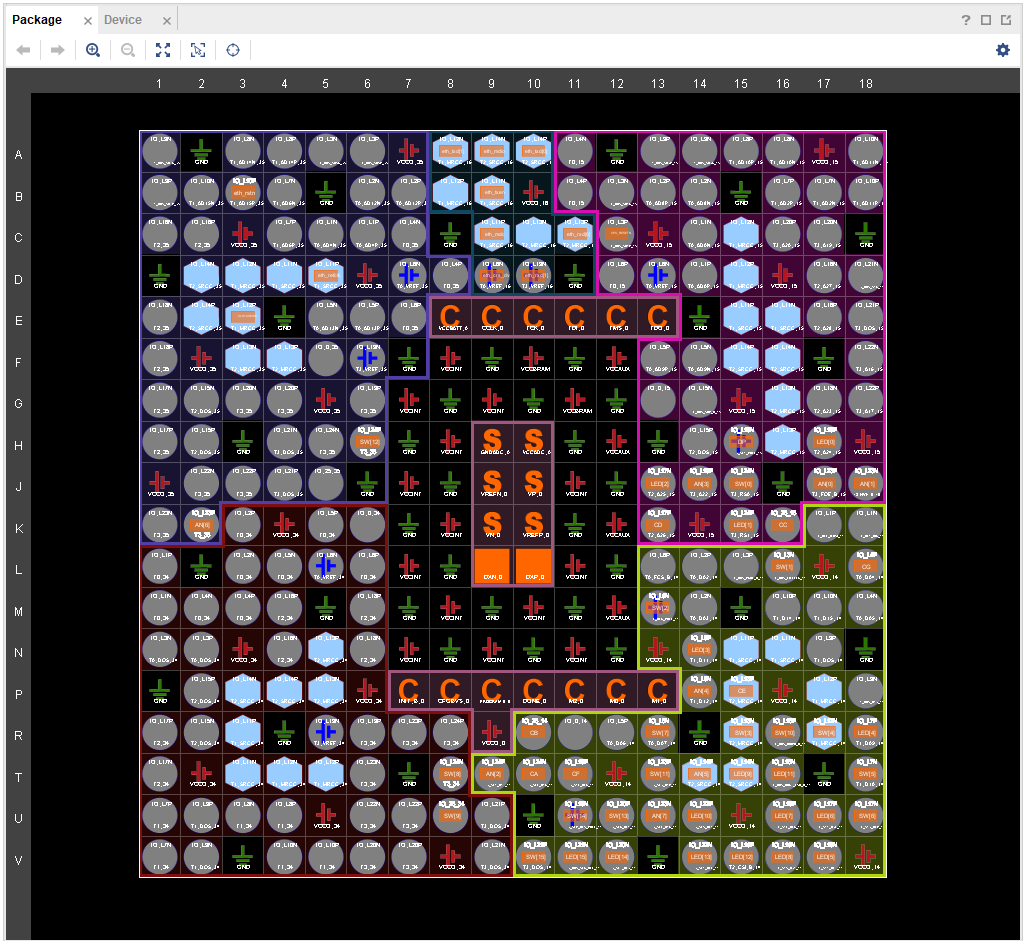Select the VCCO_0 power pin
Viewport: 1023px width, 941px height.
click(491, 732)
